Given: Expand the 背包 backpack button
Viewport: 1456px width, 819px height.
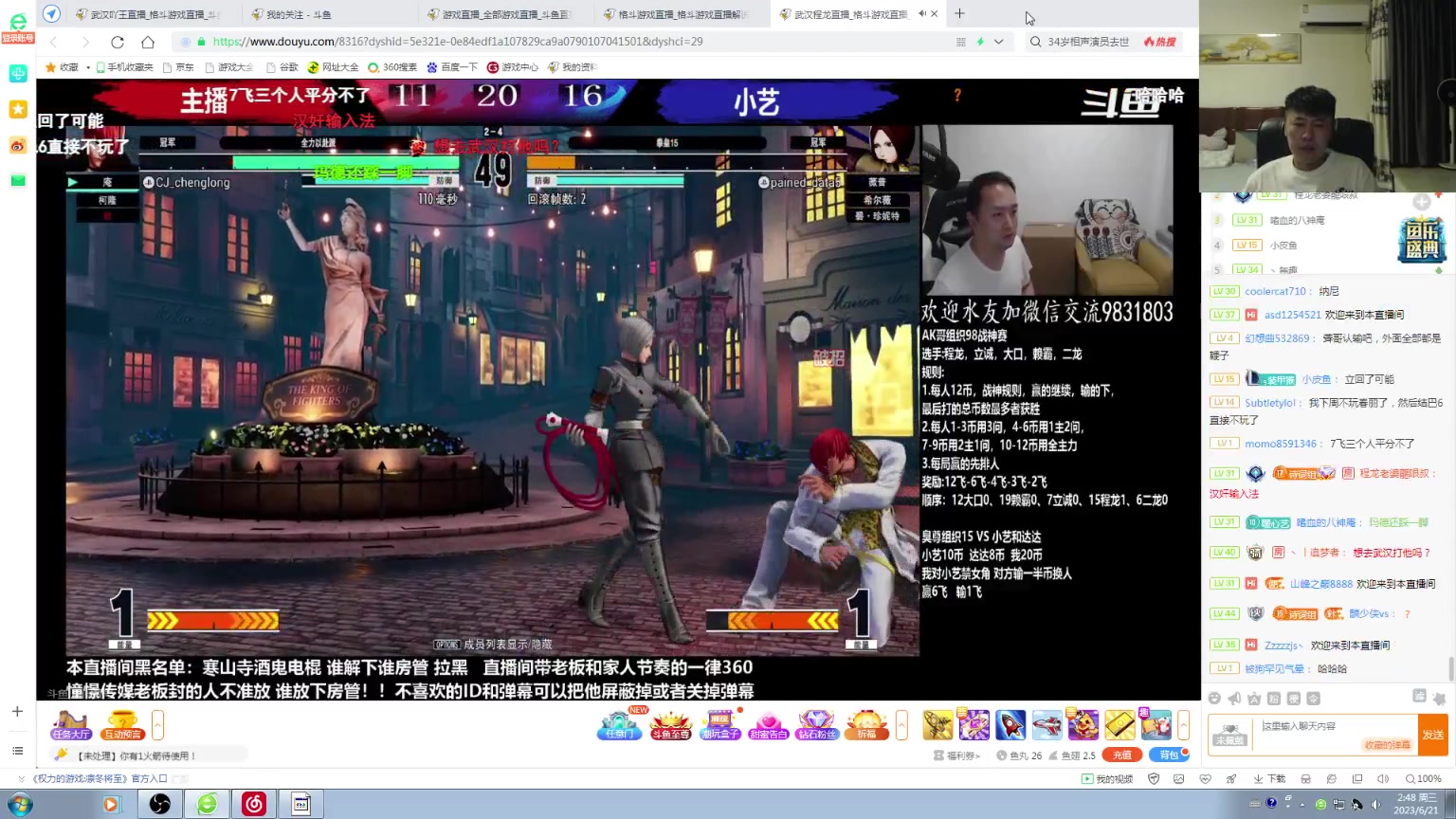Looking at the screenshot, I should 1169,755.
